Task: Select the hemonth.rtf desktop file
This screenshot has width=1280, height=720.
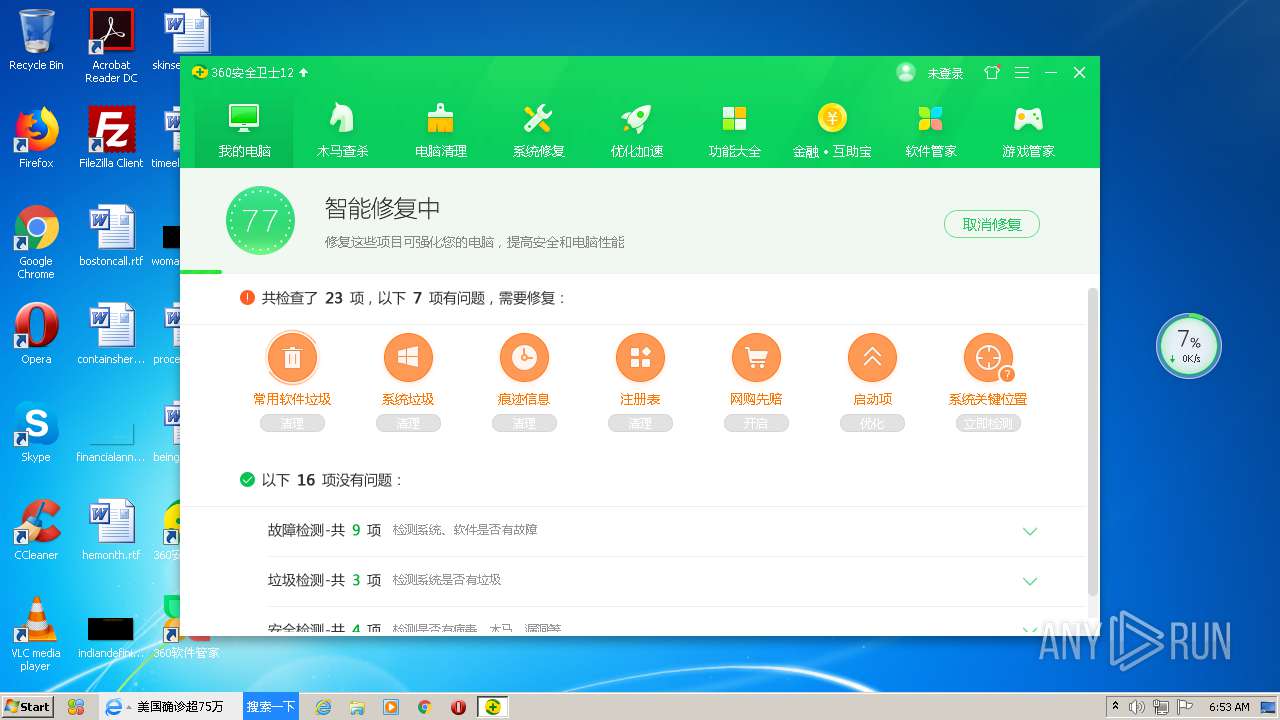Action: (x=111, y=530)
